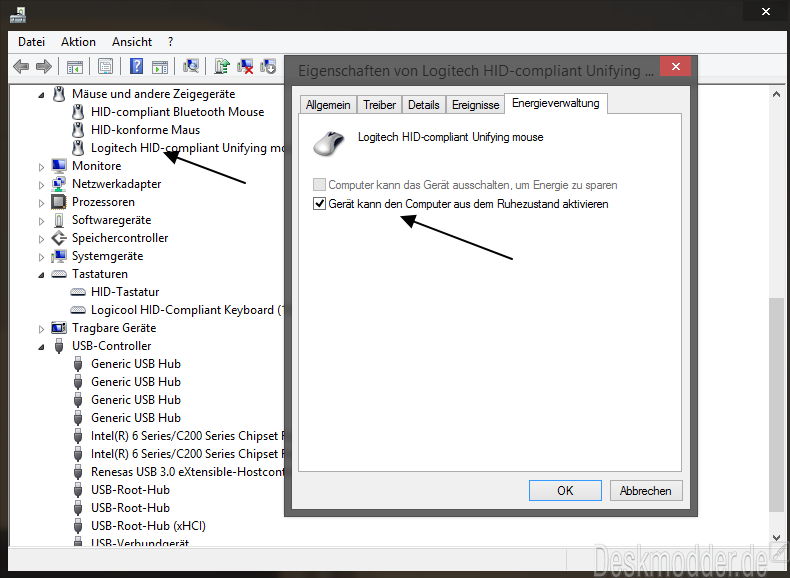Image resolution: width=790 pixels, height=578 pixels.
Task: Select 'HID-Tastatur' in the tree
Action: [125, 292]
